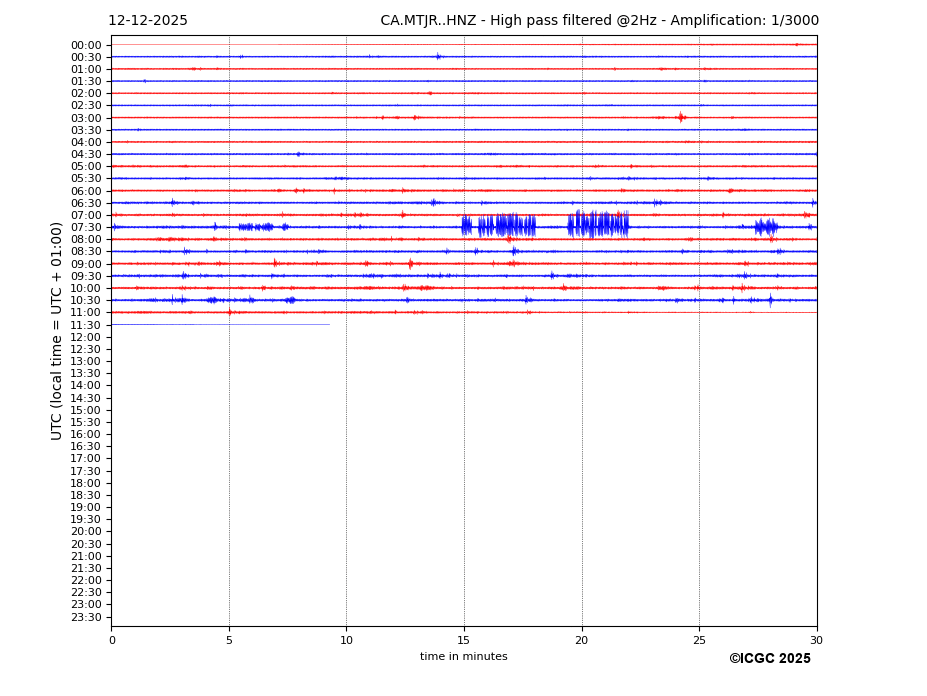Screen dimensions: 927x696
Task: Click the blue burst near minute 28 at 07:30
Action: click(766, 227)
